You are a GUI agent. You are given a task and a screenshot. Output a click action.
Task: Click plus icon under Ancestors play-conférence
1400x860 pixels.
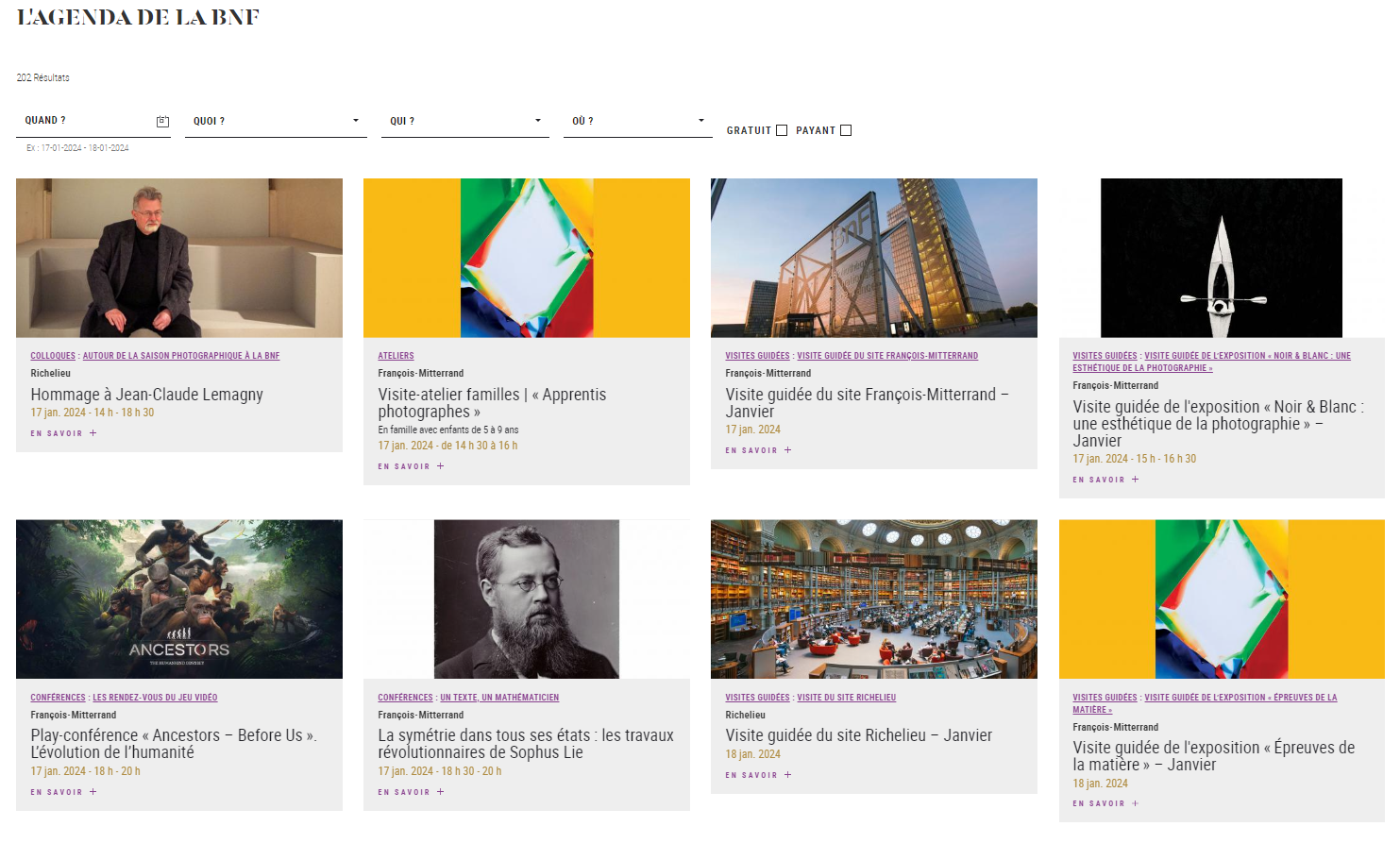(93, 792)
